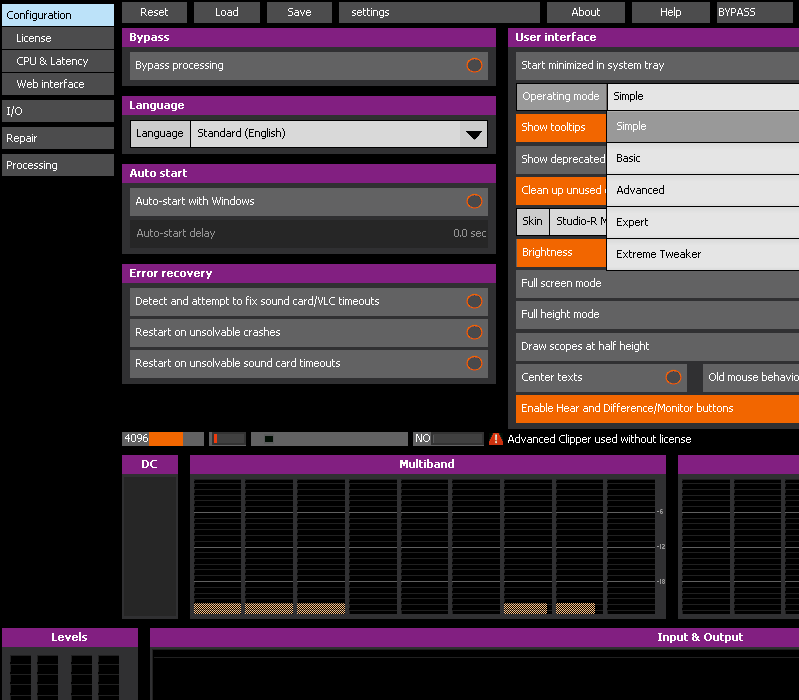Switch to the CPU & Latency page
Image resolution: width=799 pixels, height=700 pixels.
57,61
